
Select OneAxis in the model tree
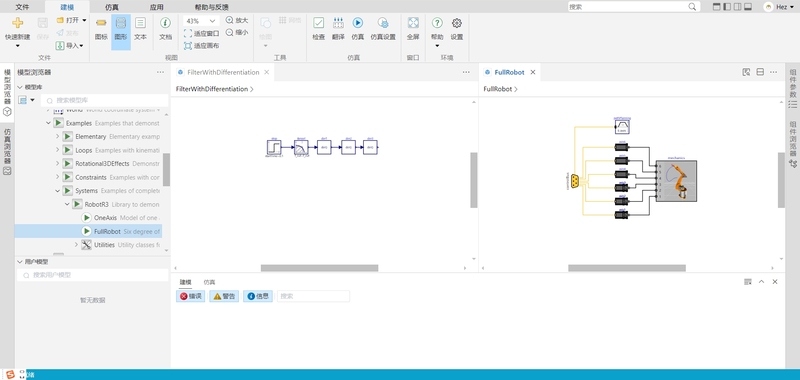click(x=106, y=217)
